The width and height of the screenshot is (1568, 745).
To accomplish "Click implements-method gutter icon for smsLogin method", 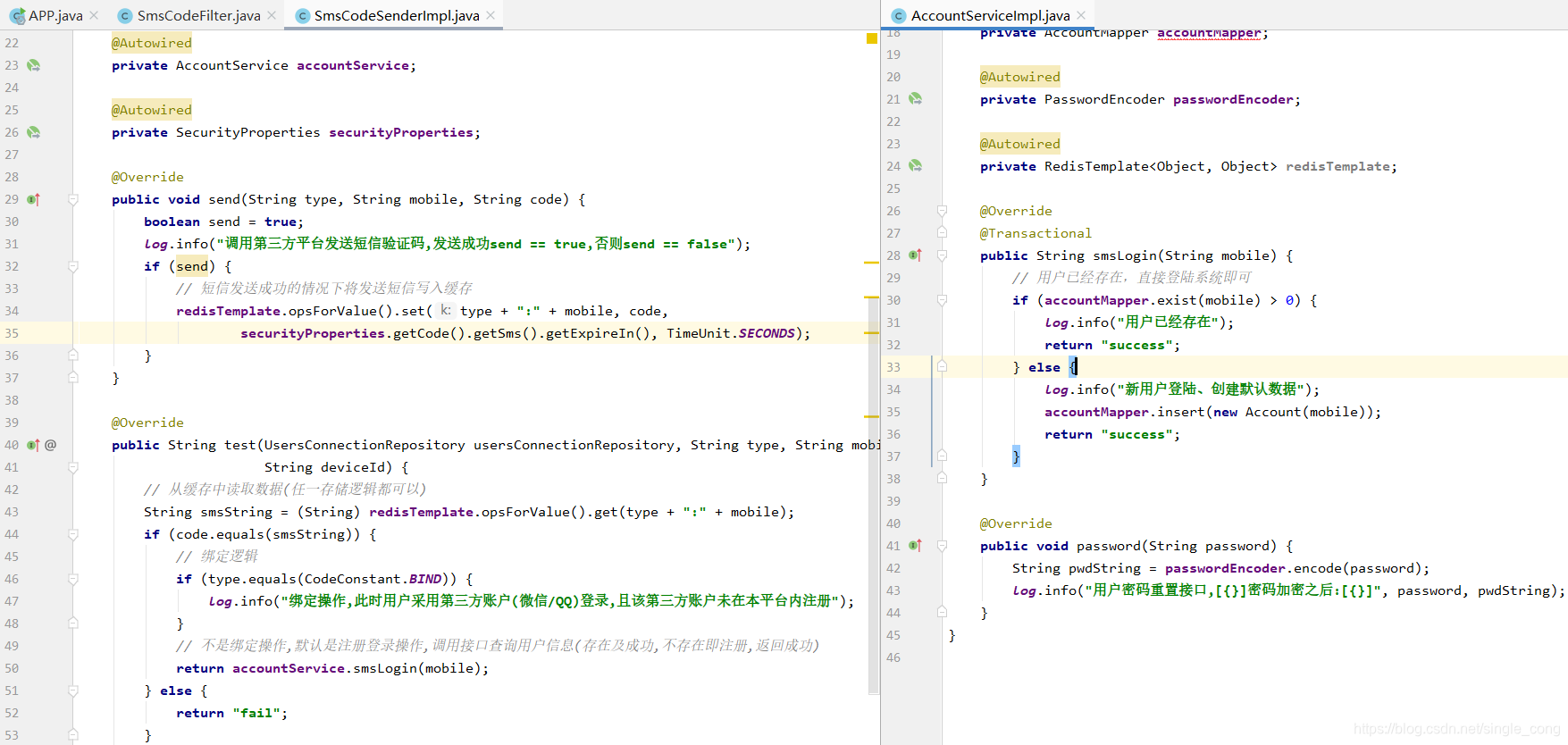I will (x=915, y=255).
